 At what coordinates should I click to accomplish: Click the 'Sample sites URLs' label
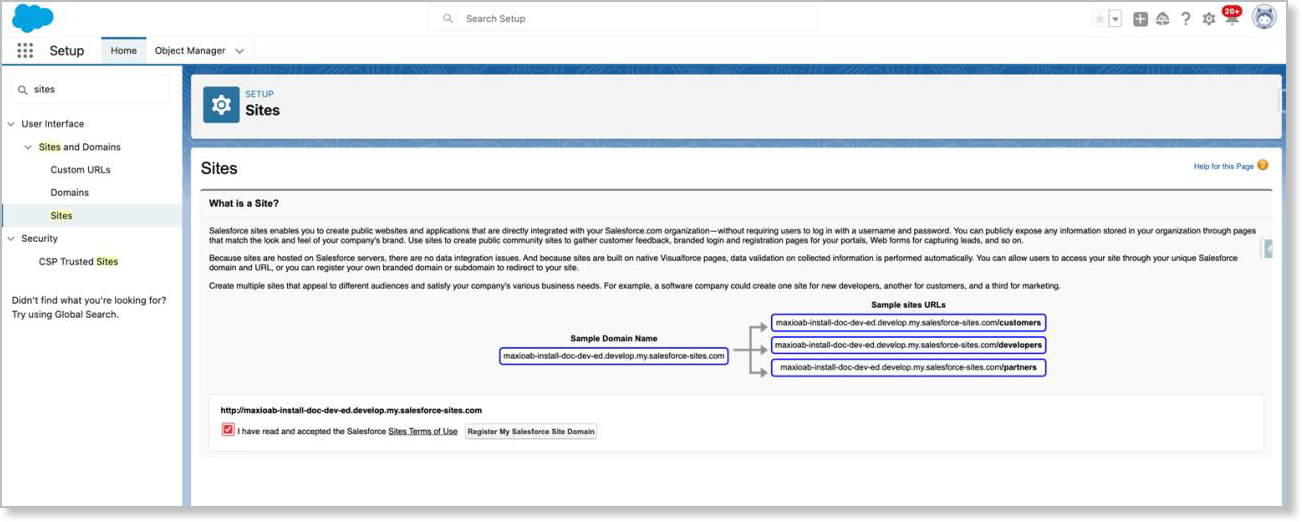[908, 305]
